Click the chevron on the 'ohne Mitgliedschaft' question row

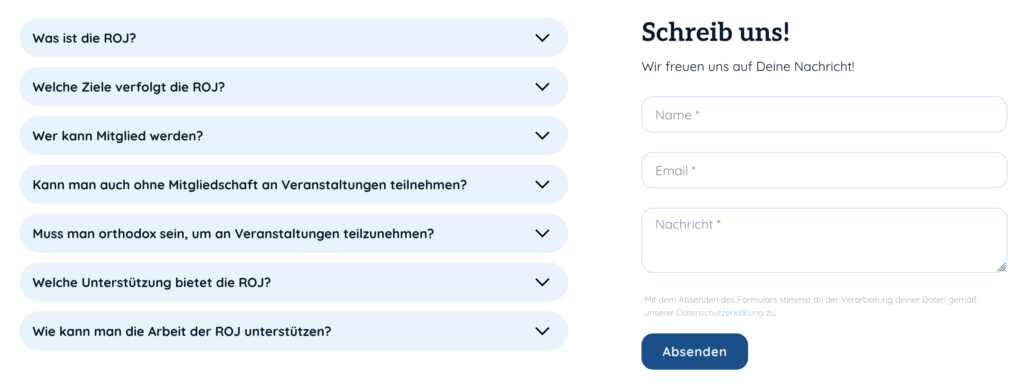[542, 184]
